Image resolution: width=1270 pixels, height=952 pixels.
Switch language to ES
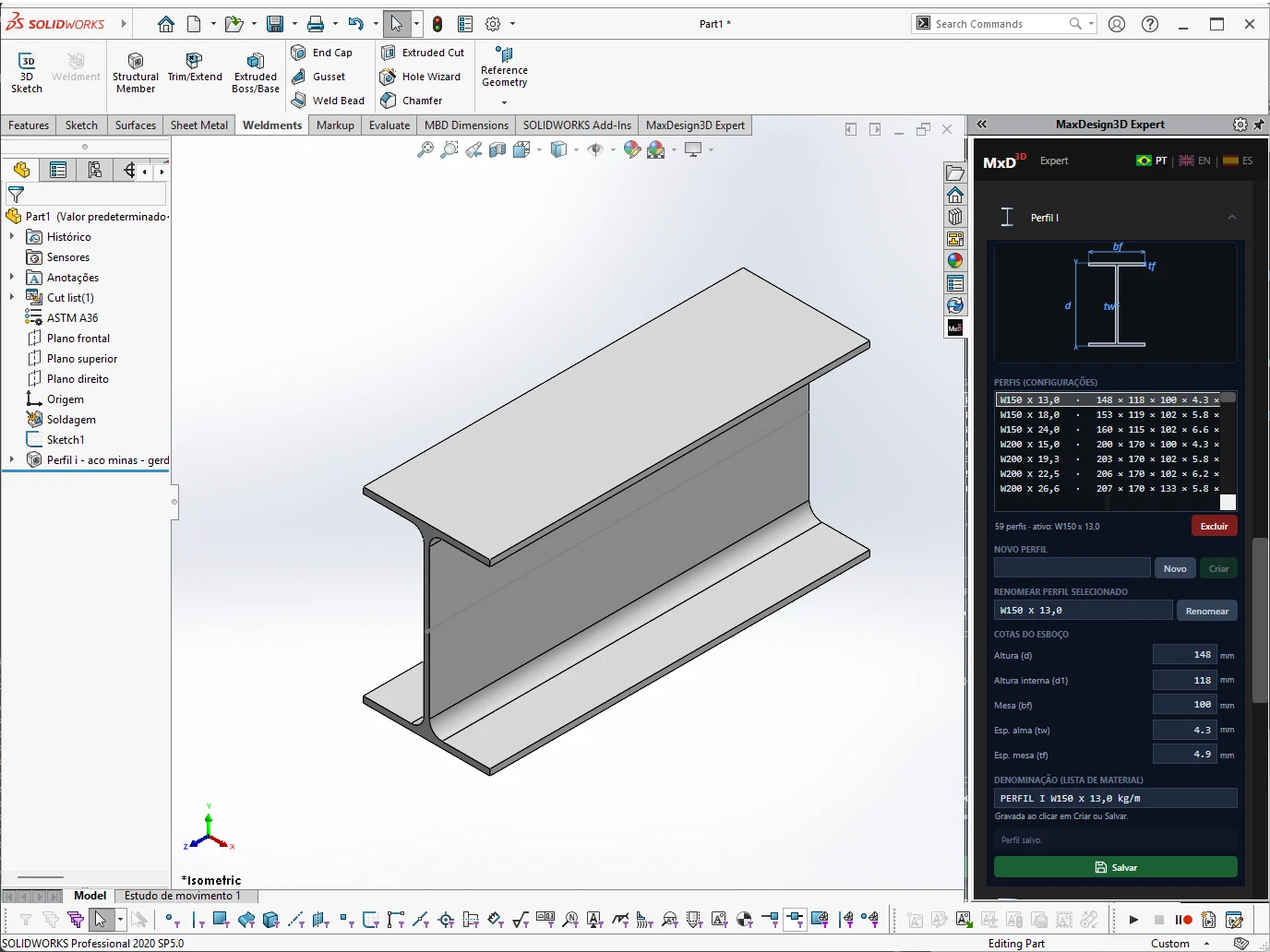1238,161
